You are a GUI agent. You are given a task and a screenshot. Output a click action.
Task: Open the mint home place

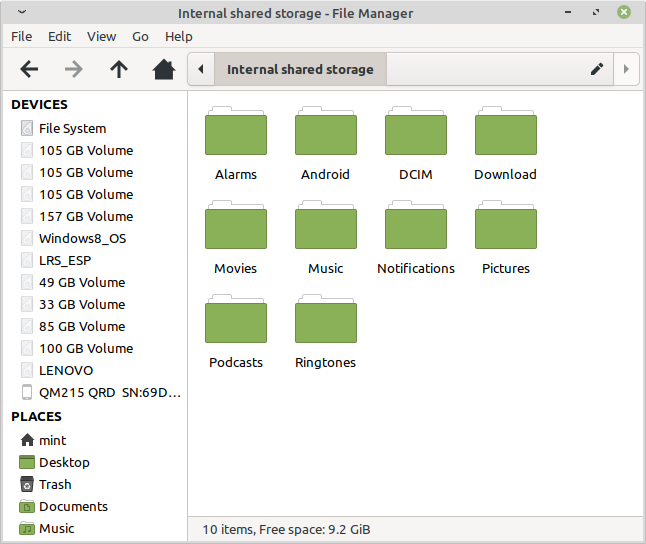pyautogui.click(x=95, y=440)
